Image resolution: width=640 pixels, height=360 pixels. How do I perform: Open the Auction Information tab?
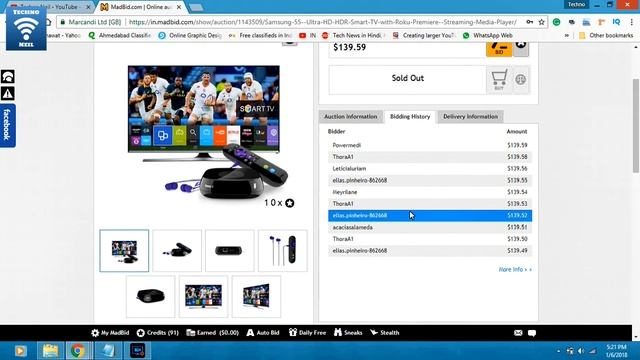[x=351, y=117]
